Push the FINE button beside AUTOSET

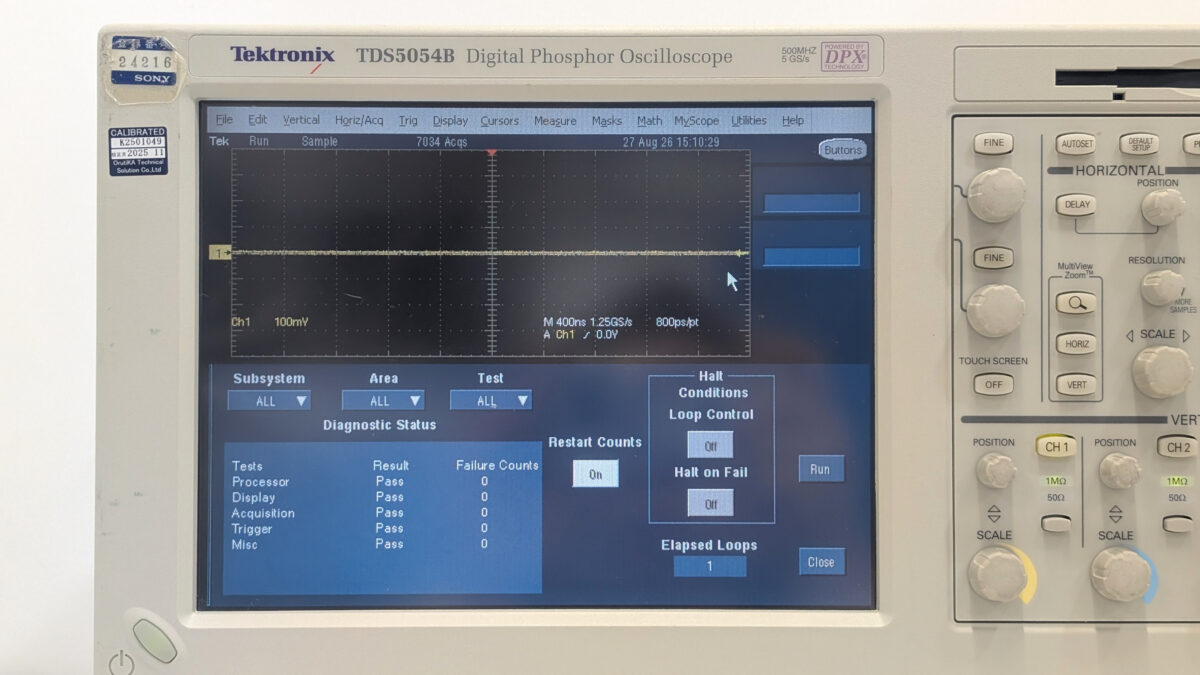tap(993, 143)
